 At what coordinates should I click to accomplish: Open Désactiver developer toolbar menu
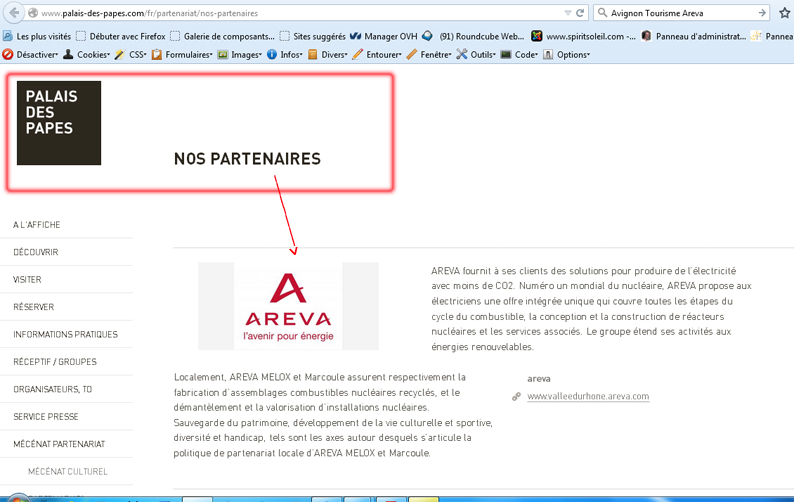coord(30,55)
